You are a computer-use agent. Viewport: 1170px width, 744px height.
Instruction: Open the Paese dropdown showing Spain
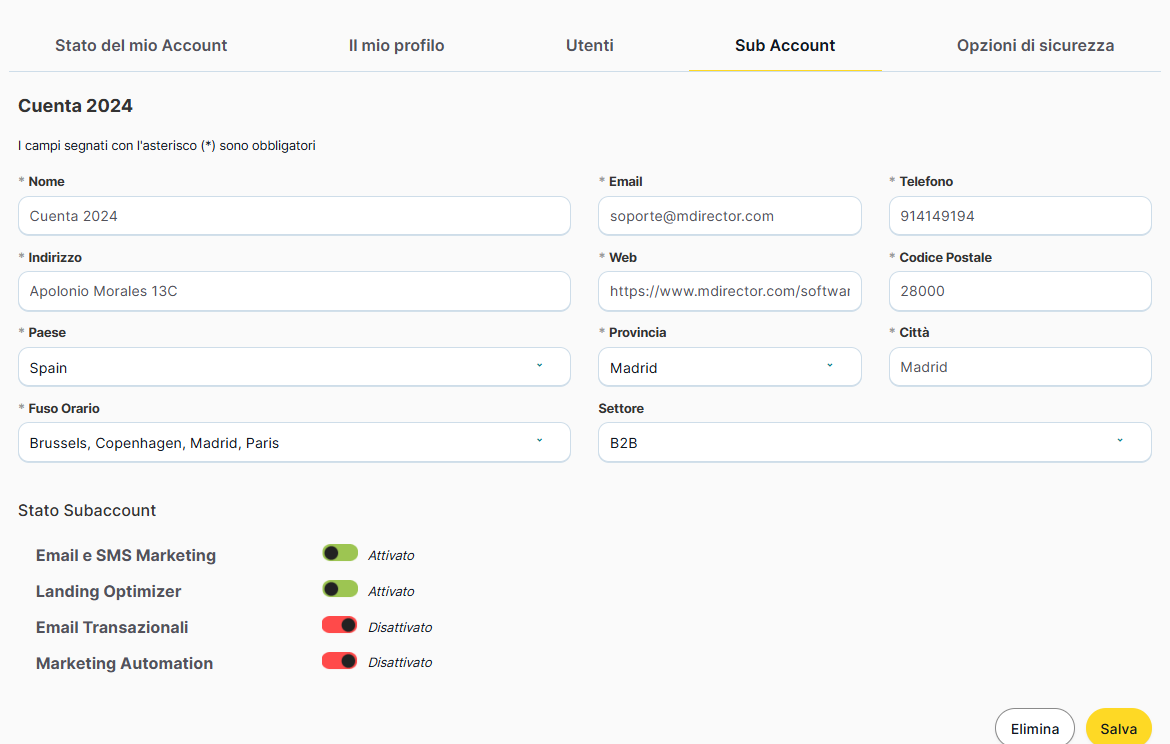point(294,367)
